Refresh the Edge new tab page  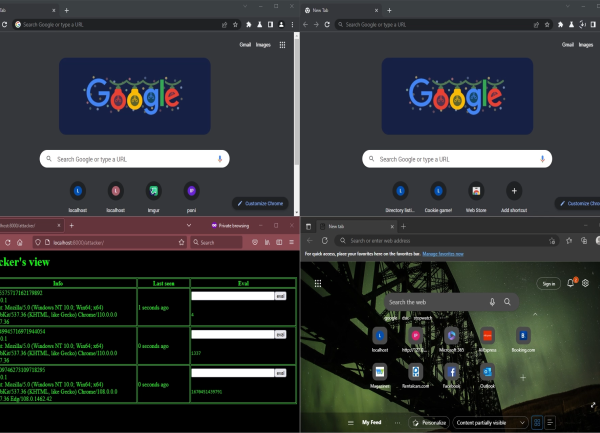point(325,241)
